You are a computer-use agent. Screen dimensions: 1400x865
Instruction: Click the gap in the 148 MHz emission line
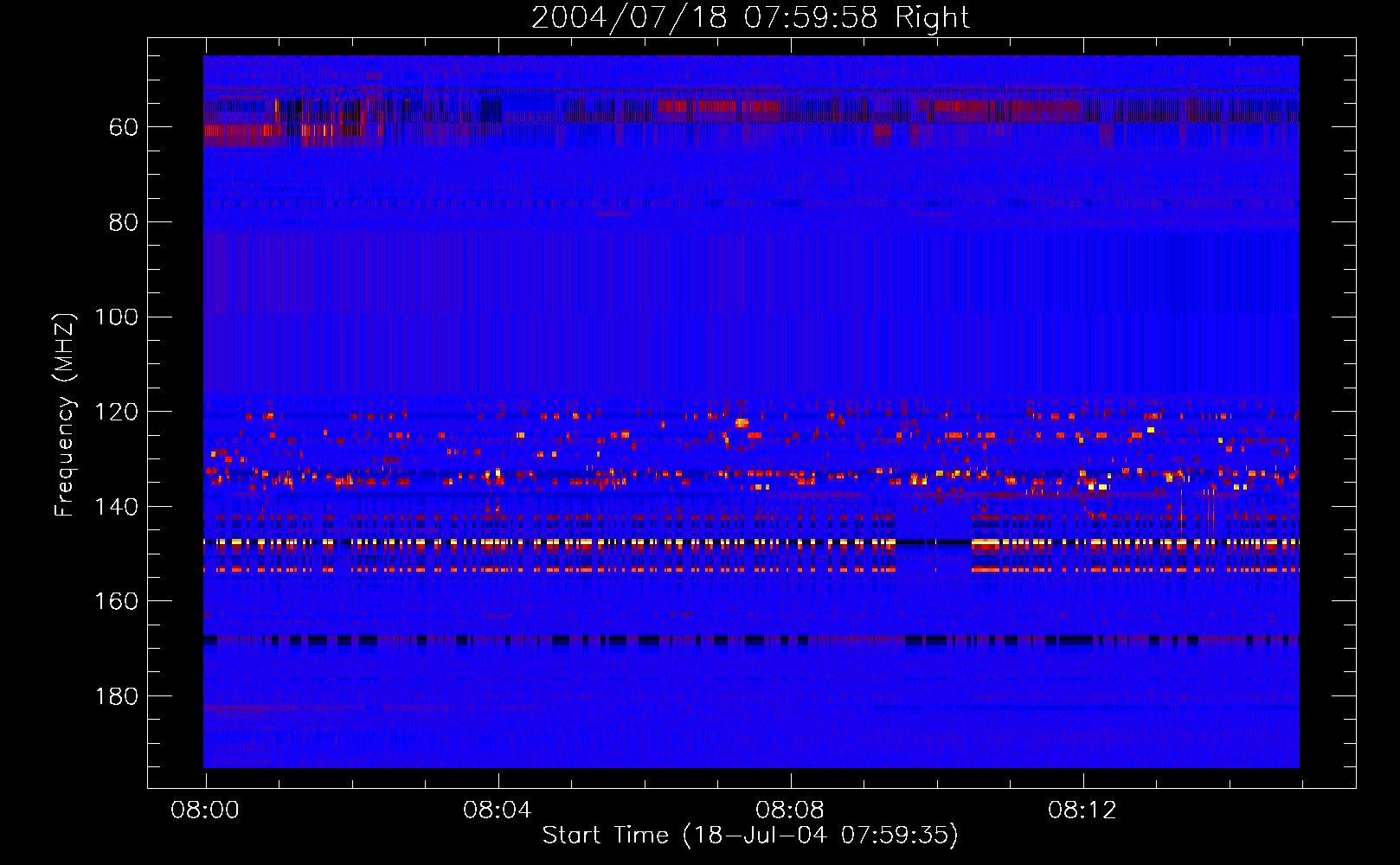[934, 542]
